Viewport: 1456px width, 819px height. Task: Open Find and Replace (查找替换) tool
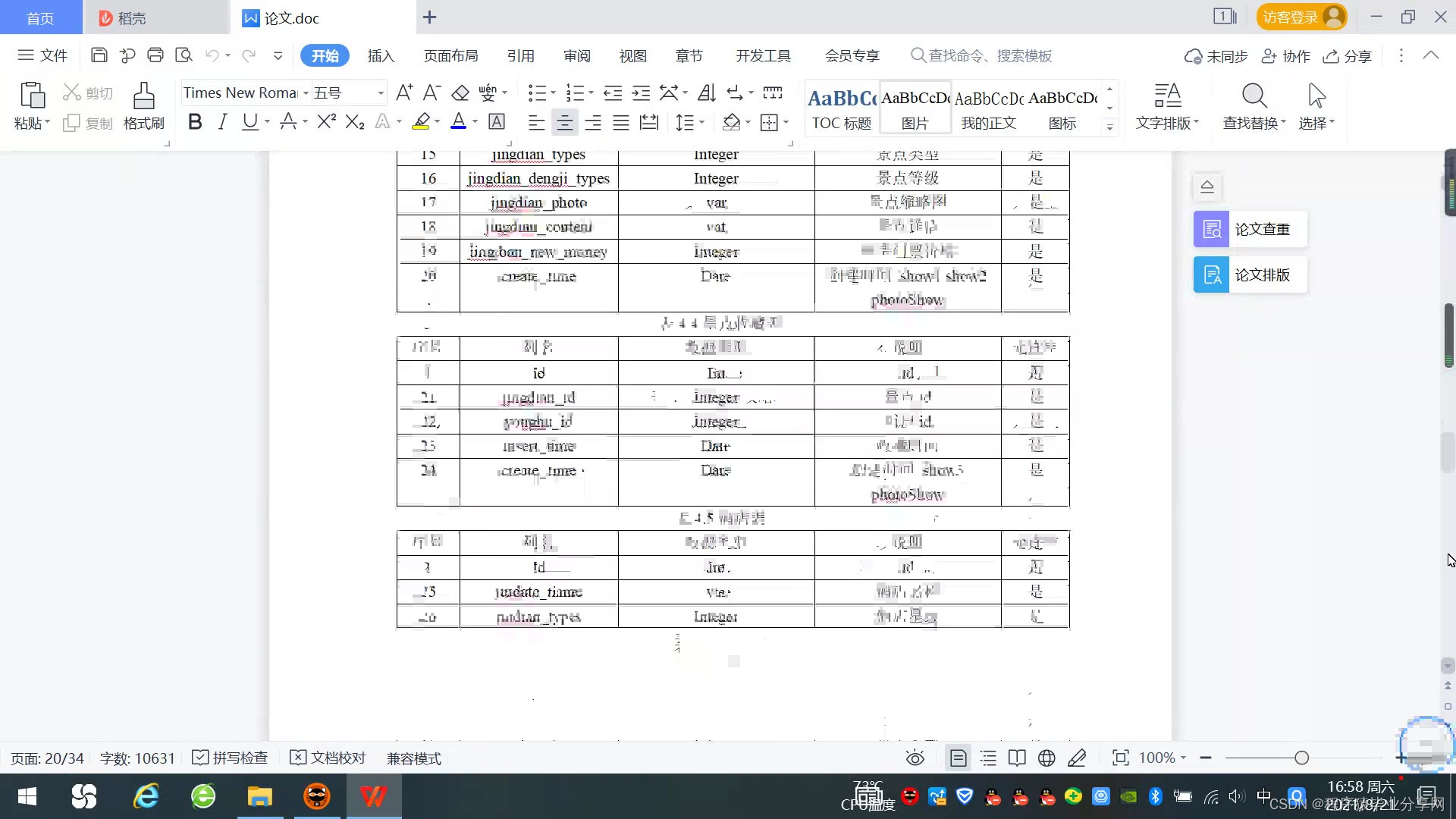pyautogui.click(x=1254, y=105)
